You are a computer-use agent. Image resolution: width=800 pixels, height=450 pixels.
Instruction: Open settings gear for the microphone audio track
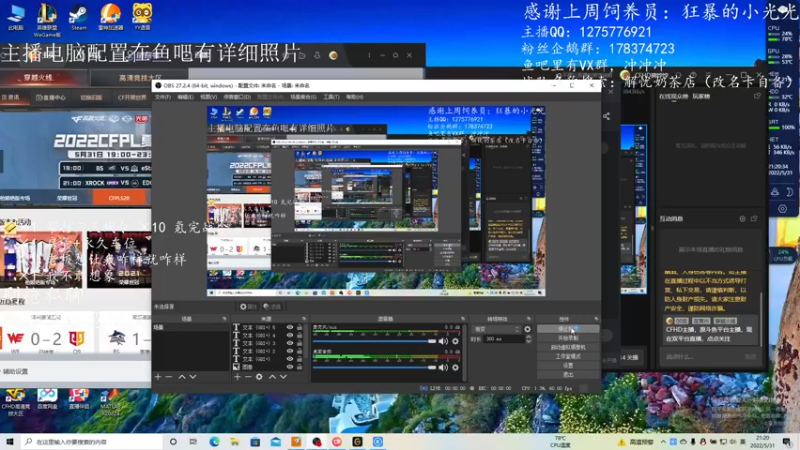coord(455,341)
